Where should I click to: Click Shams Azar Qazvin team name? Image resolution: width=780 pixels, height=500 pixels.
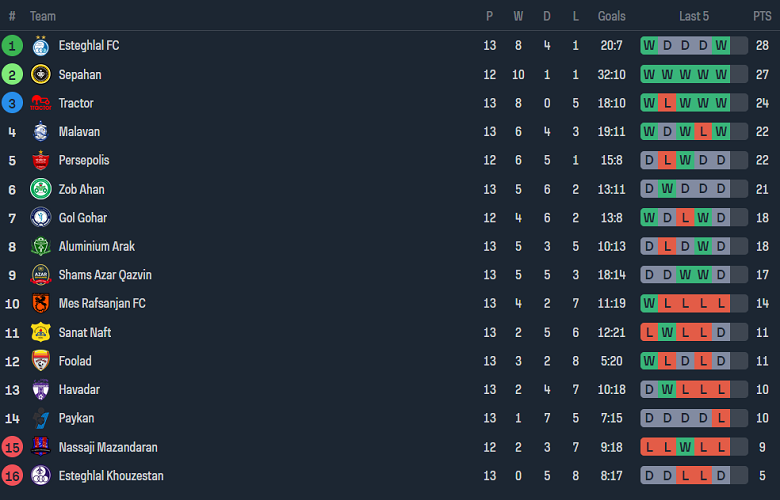coord(105,275)
